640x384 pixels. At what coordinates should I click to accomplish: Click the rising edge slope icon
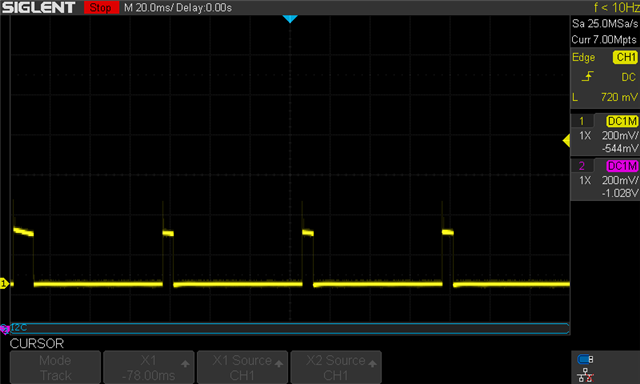pyautogui.click(x=587, y=76)
